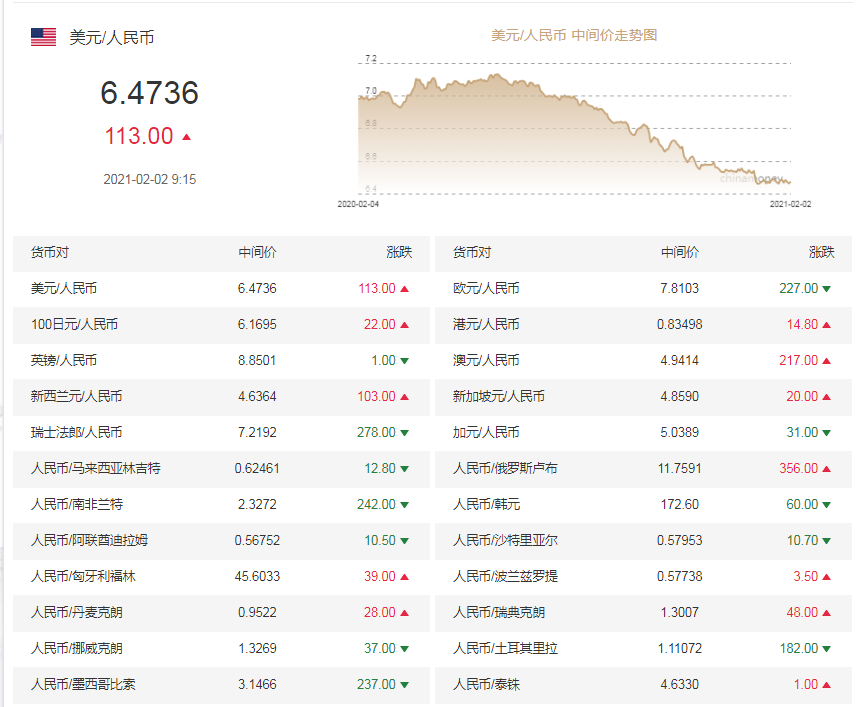Viewport: 862px width, 707px height.
Task: Click the left 中间价 column header
Action: click(257, 252)
